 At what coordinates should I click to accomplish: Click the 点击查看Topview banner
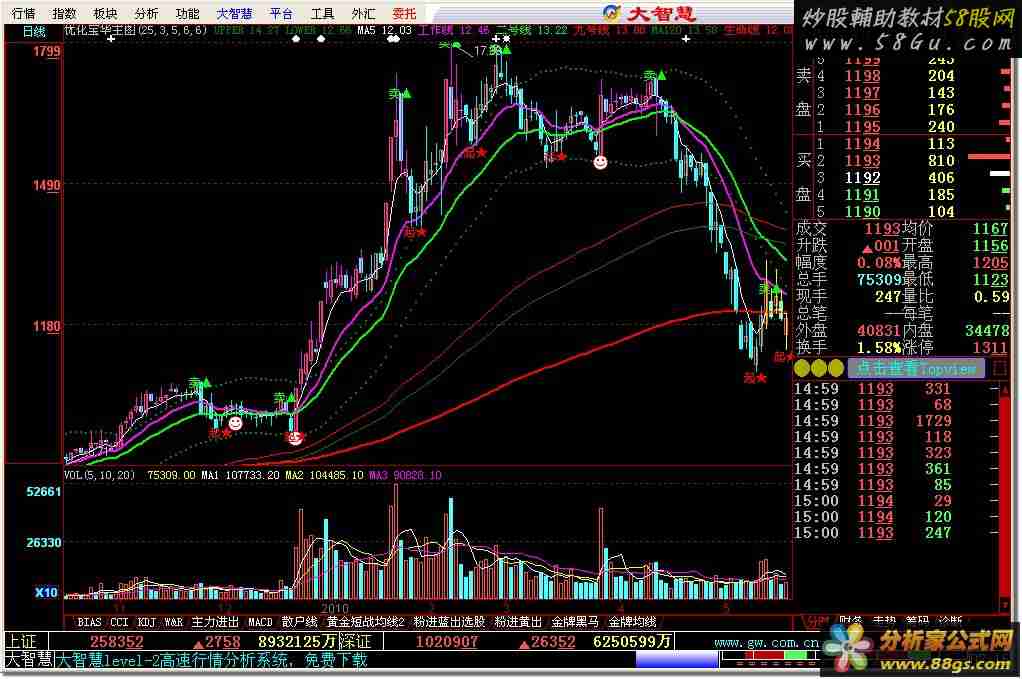tap(916, 368)
